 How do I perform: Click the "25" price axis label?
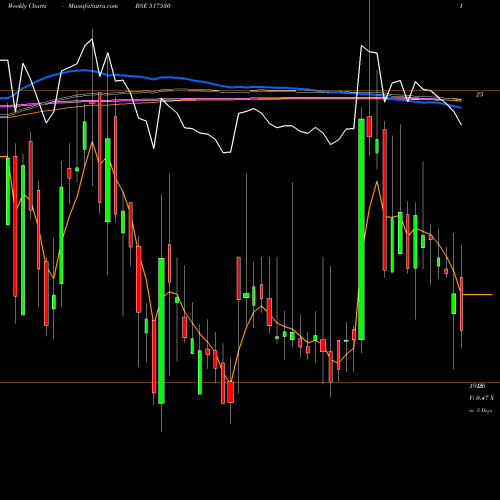(479, 95)
